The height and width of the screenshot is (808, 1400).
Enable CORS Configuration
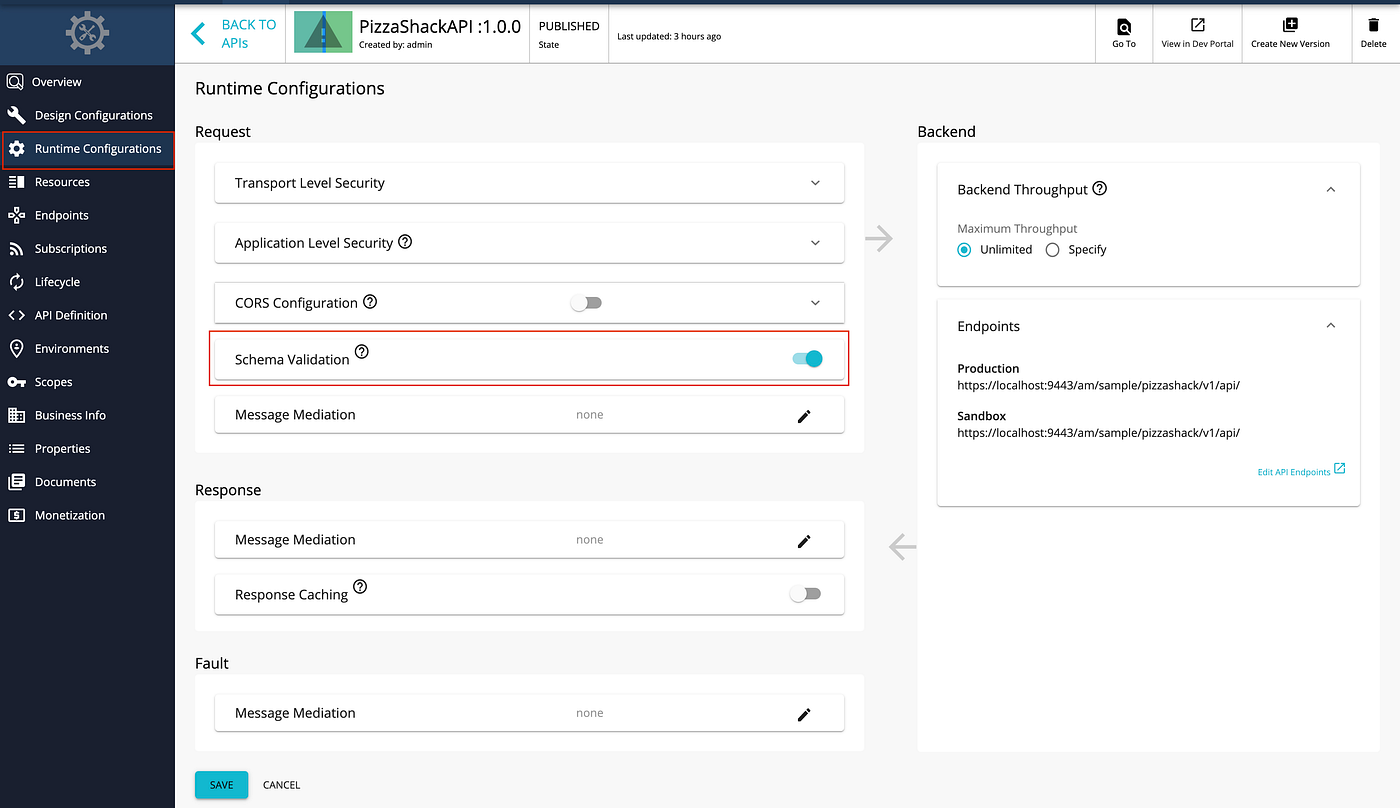pos(586,302)
